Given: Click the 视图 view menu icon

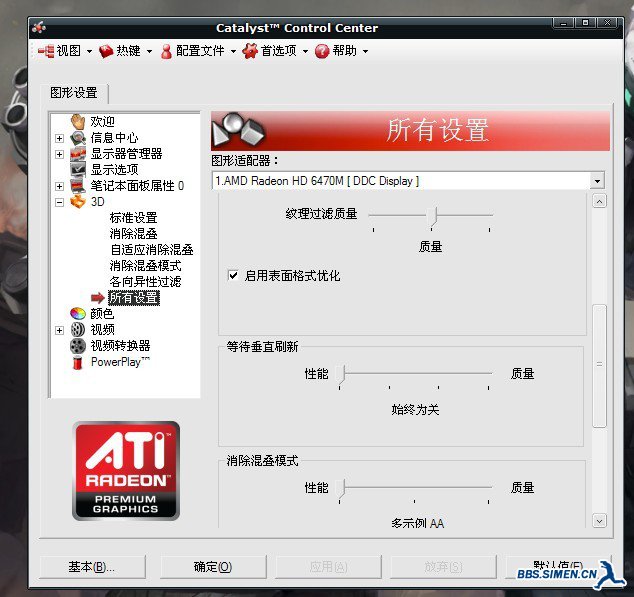Looking at the screenshot, I should tap(46, 51).
